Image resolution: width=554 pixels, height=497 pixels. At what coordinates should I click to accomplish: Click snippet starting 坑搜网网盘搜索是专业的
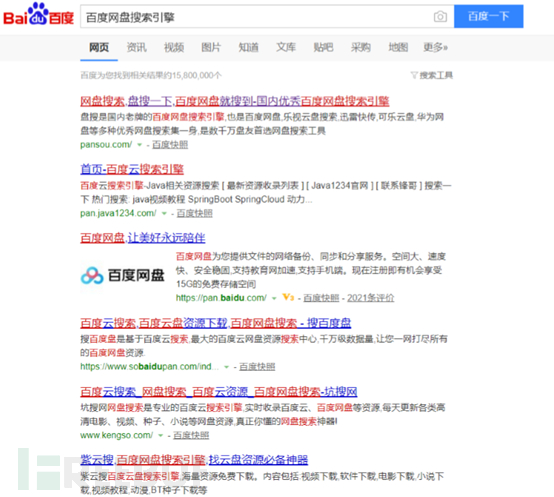coord(263,414)
